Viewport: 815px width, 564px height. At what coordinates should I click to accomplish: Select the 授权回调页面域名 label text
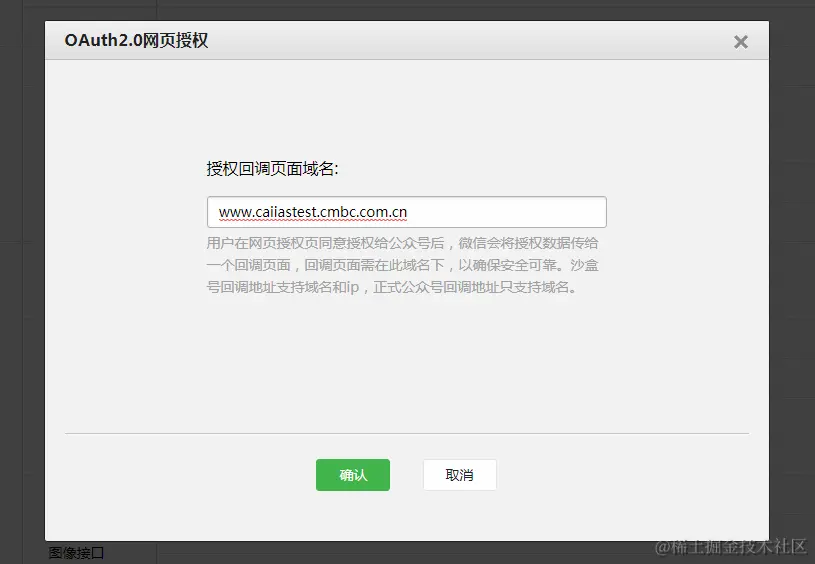click(x=272, y=168)
